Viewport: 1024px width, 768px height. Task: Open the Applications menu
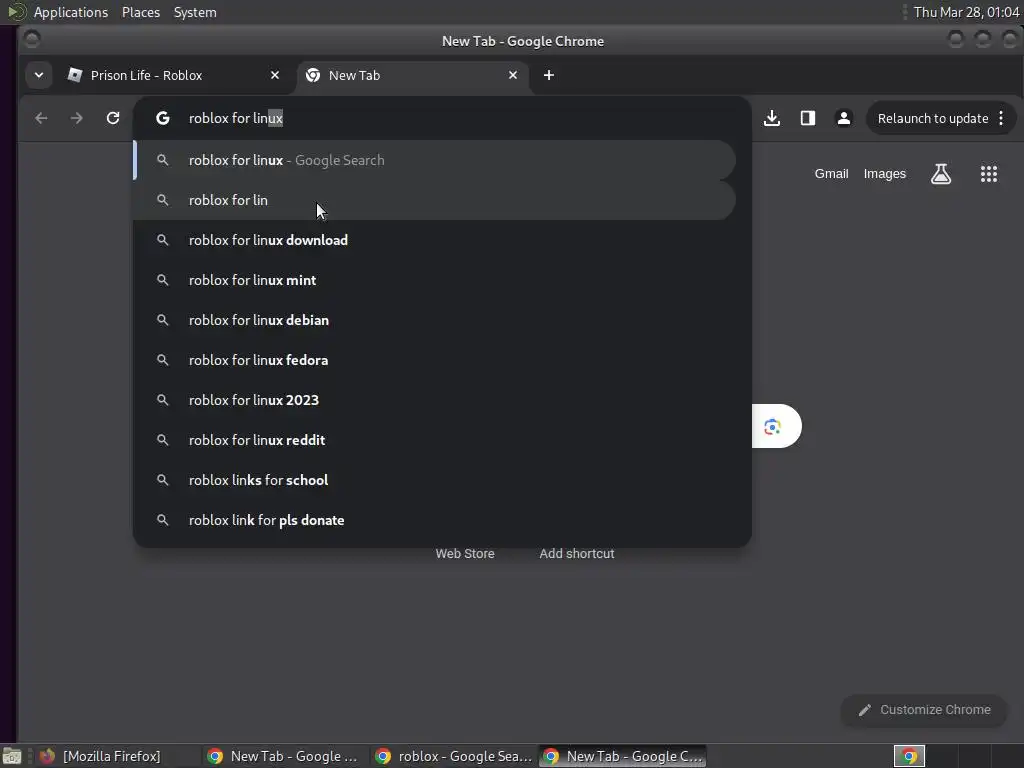click(71, 12)
